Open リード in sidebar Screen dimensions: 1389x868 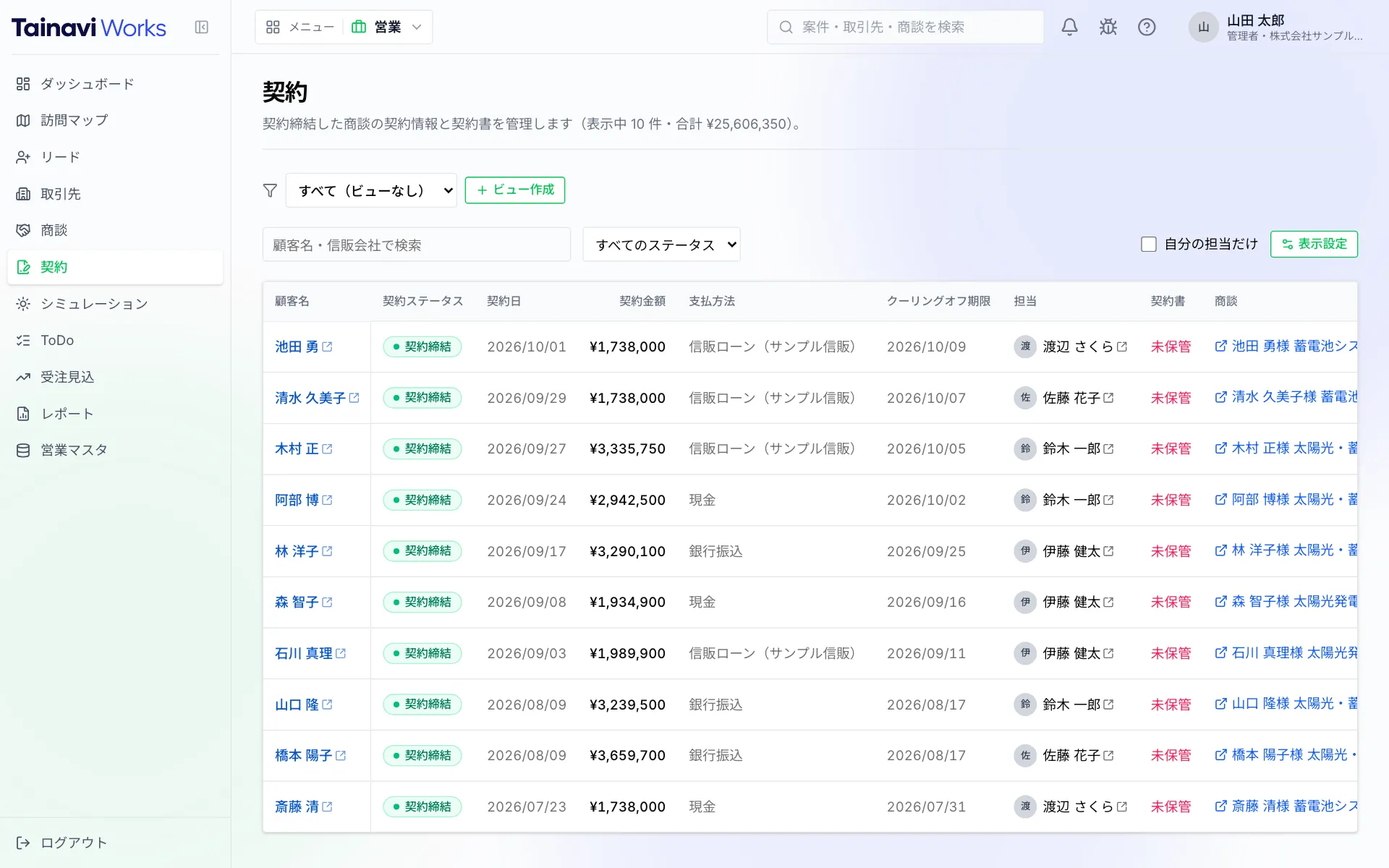[x=115, y=157]
